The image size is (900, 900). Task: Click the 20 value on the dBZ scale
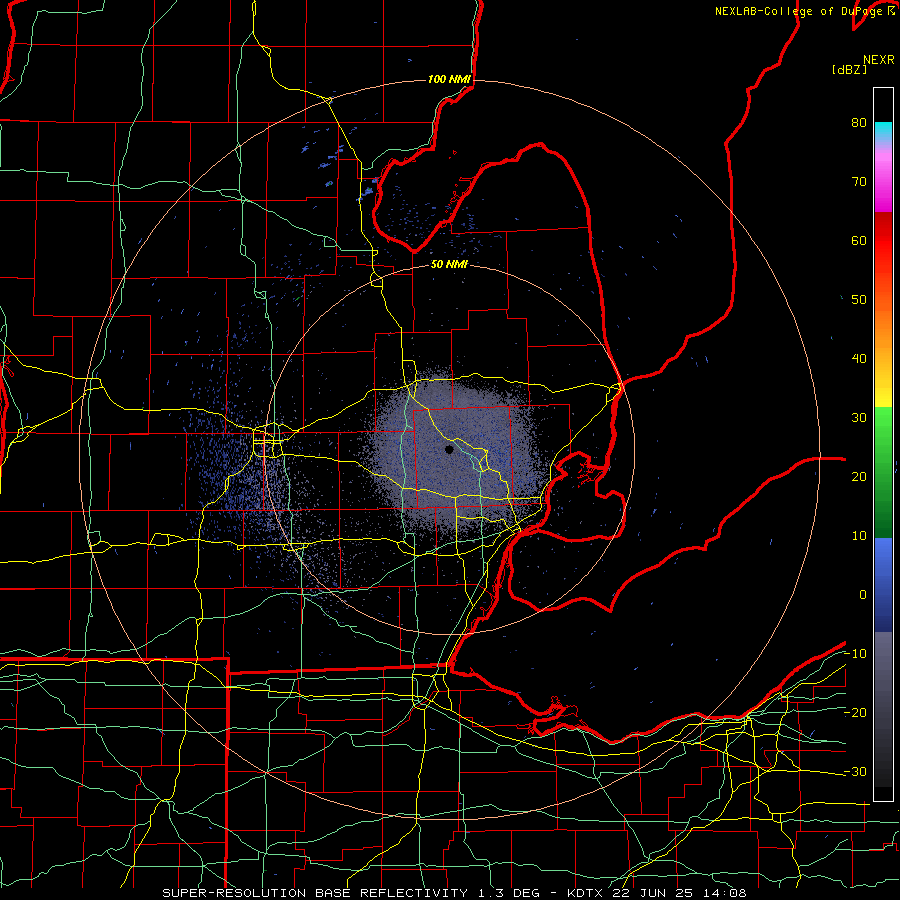click(859, 477)
